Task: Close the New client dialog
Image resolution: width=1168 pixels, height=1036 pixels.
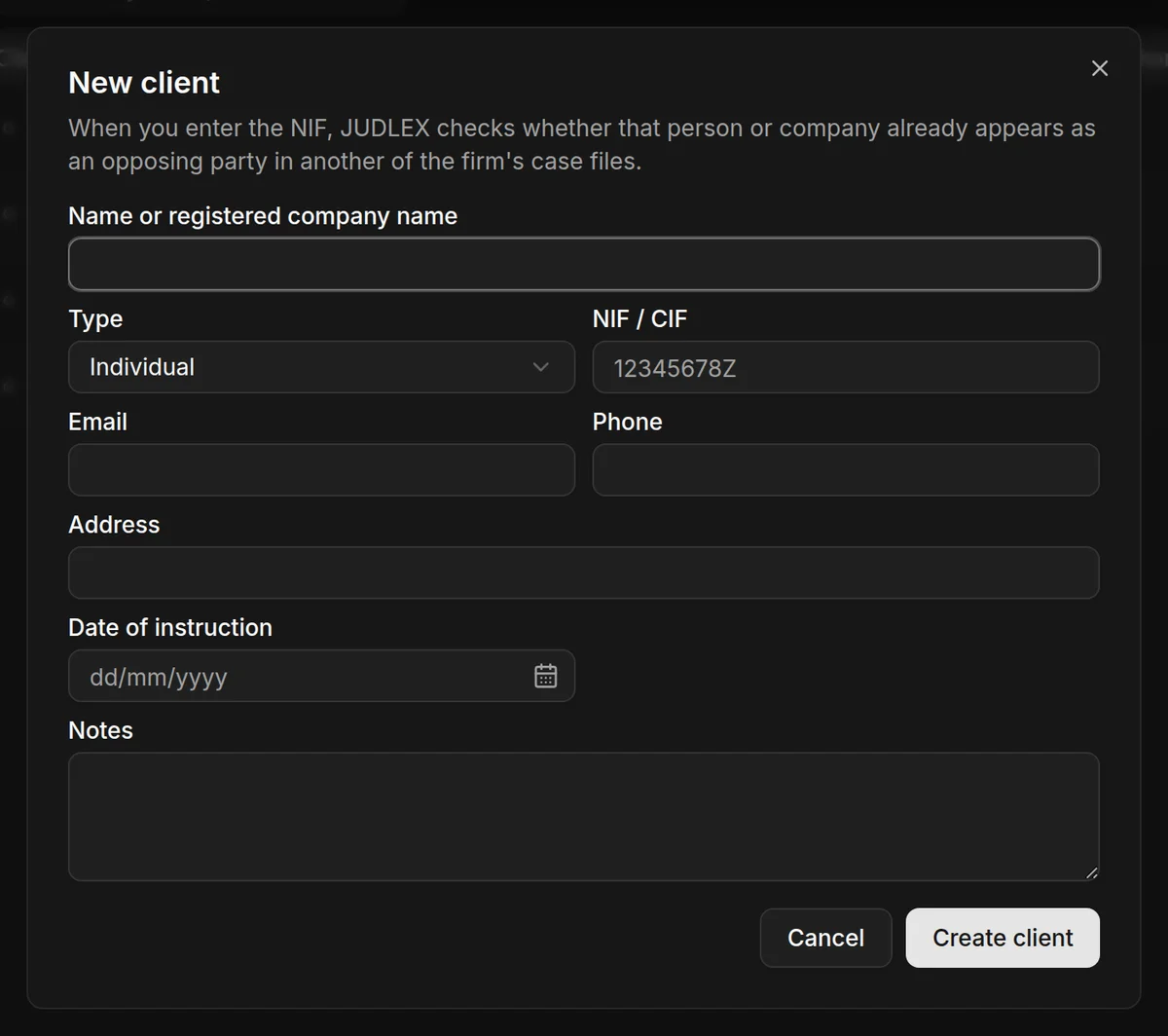Action: pyautogui.click(x=1100, y=68)
